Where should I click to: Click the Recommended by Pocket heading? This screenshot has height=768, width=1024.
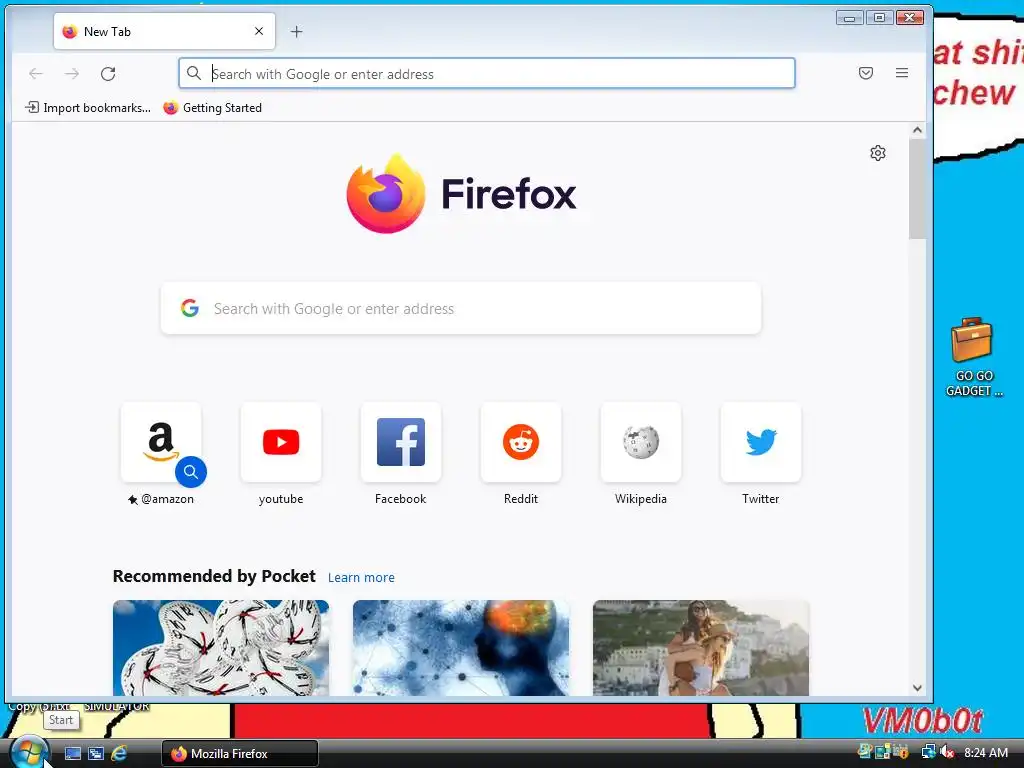point(214,576)
